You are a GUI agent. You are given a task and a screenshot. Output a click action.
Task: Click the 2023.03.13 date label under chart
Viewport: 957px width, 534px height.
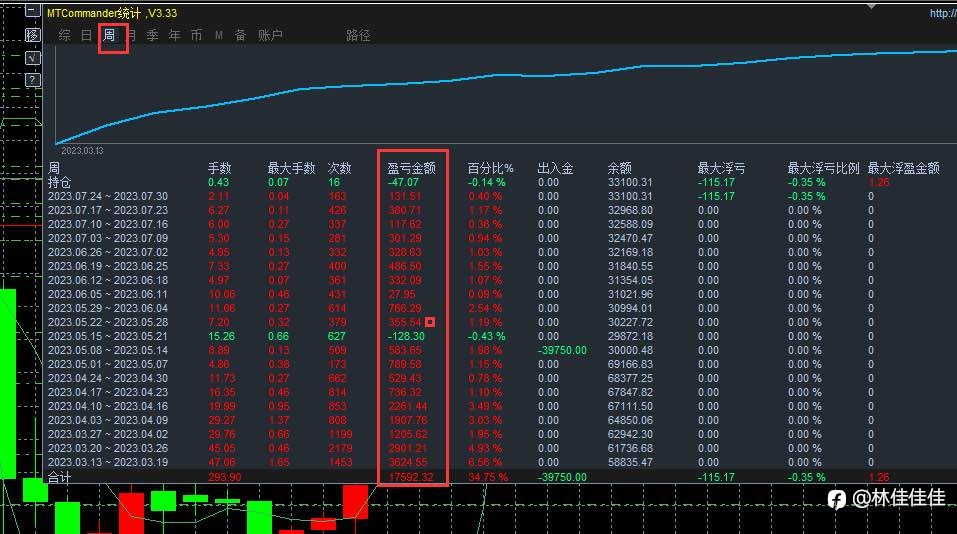pyautogui.click(x=82, y=151)
